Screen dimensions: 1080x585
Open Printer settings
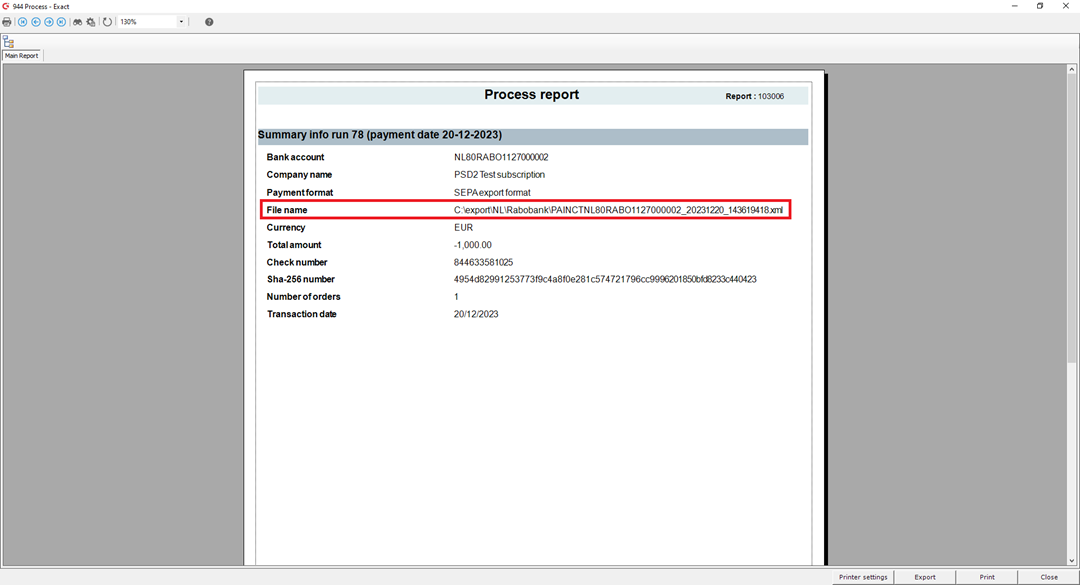click(x=862, y=577)
